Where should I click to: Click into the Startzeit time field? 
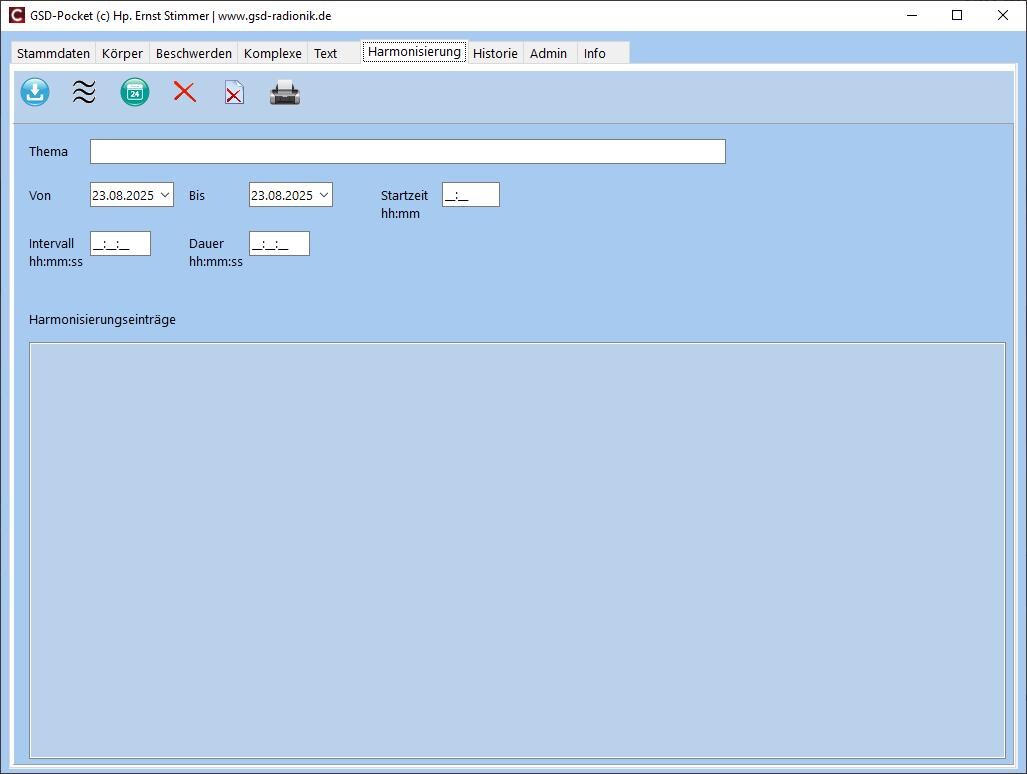471,195
